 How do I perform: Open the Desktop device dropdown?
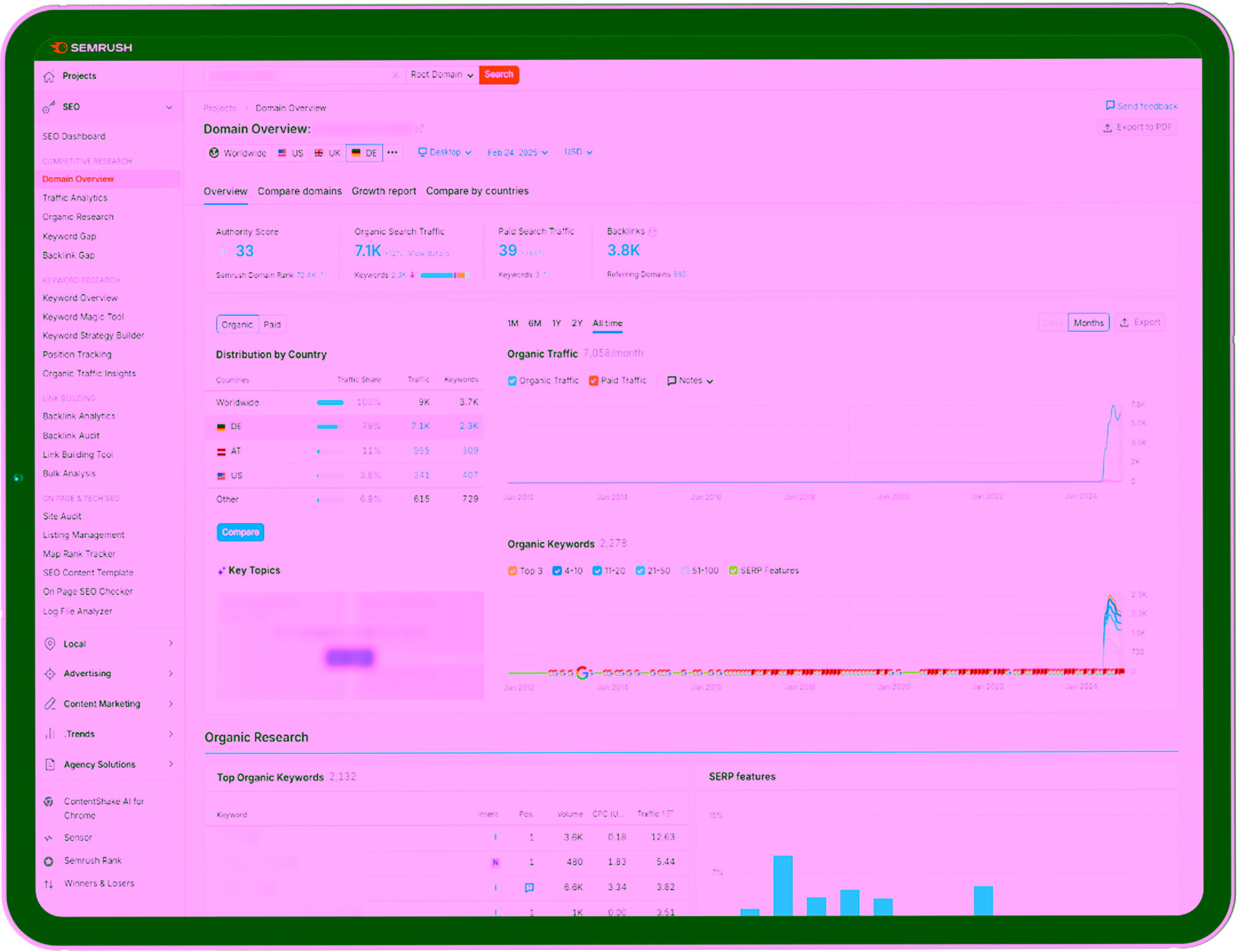(x=444, y=152)
